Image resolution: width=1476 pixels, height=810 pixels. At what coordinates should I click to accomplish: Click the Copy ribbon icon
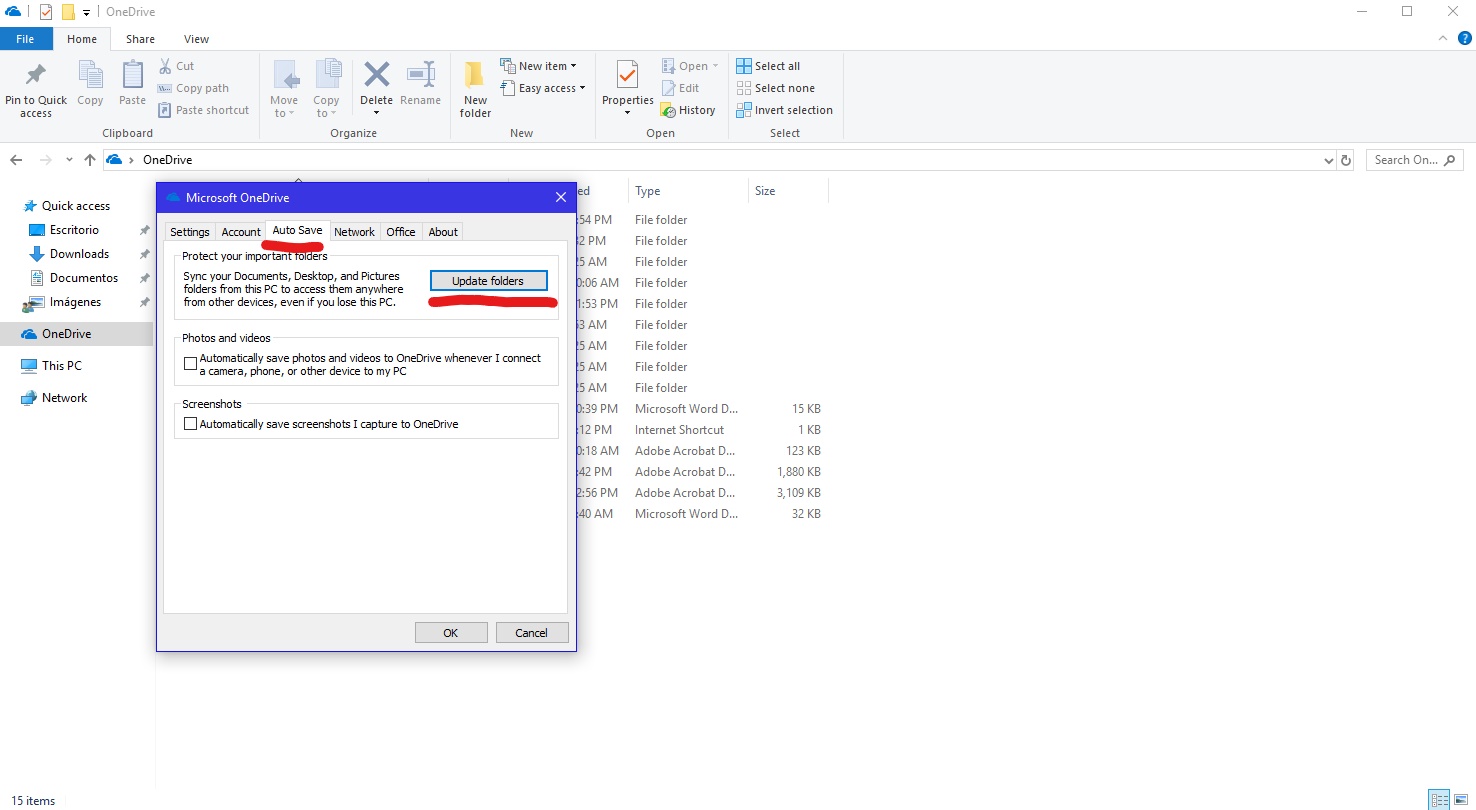(90, 84)
